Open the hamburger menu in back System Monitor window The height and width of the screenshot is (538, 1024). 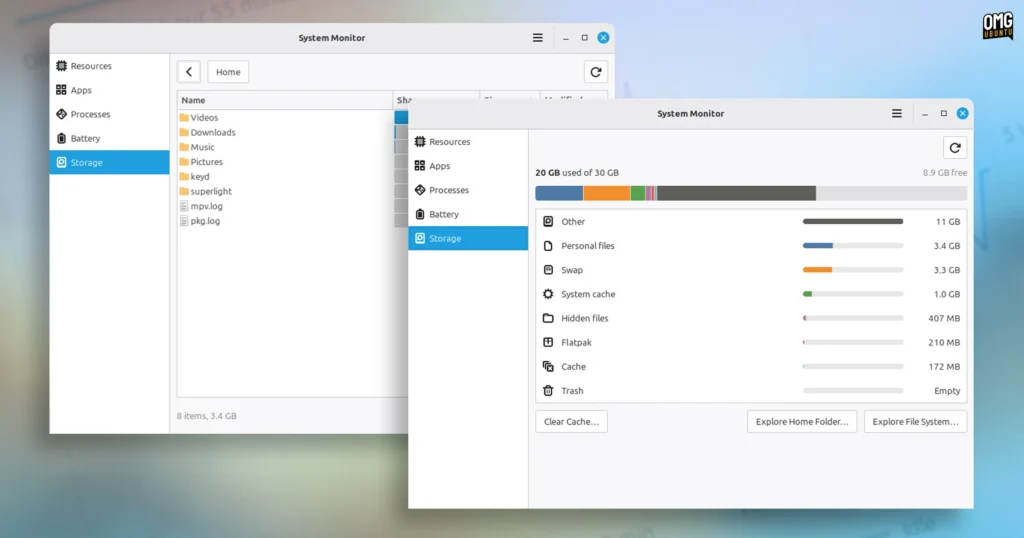tap(537, 38)
